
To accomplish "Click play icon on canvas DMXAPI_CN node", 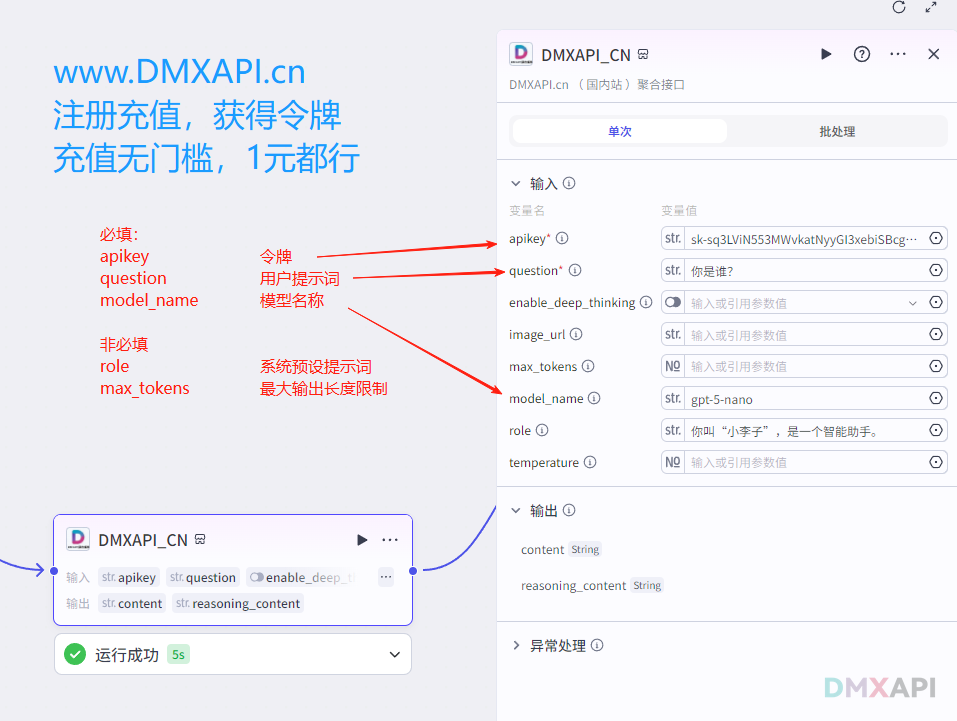I will point(362,540).
